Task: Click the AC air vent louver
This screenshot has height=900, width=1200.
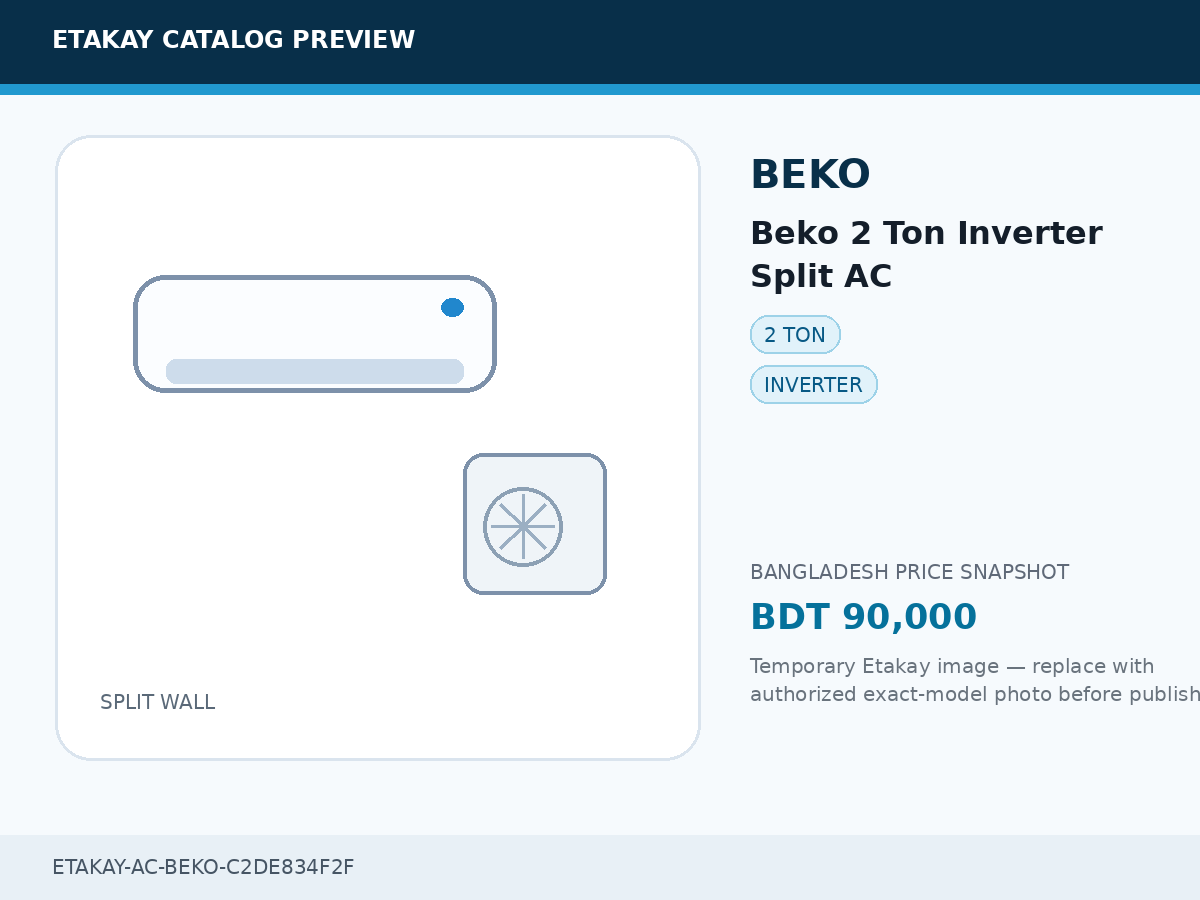Action: coord(315,371)
